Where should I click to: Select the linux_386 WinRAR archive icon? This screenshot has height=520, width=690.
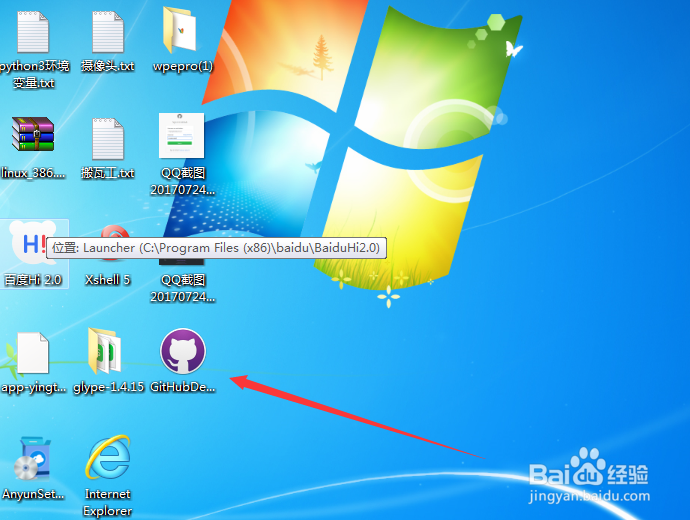[33, 134]
